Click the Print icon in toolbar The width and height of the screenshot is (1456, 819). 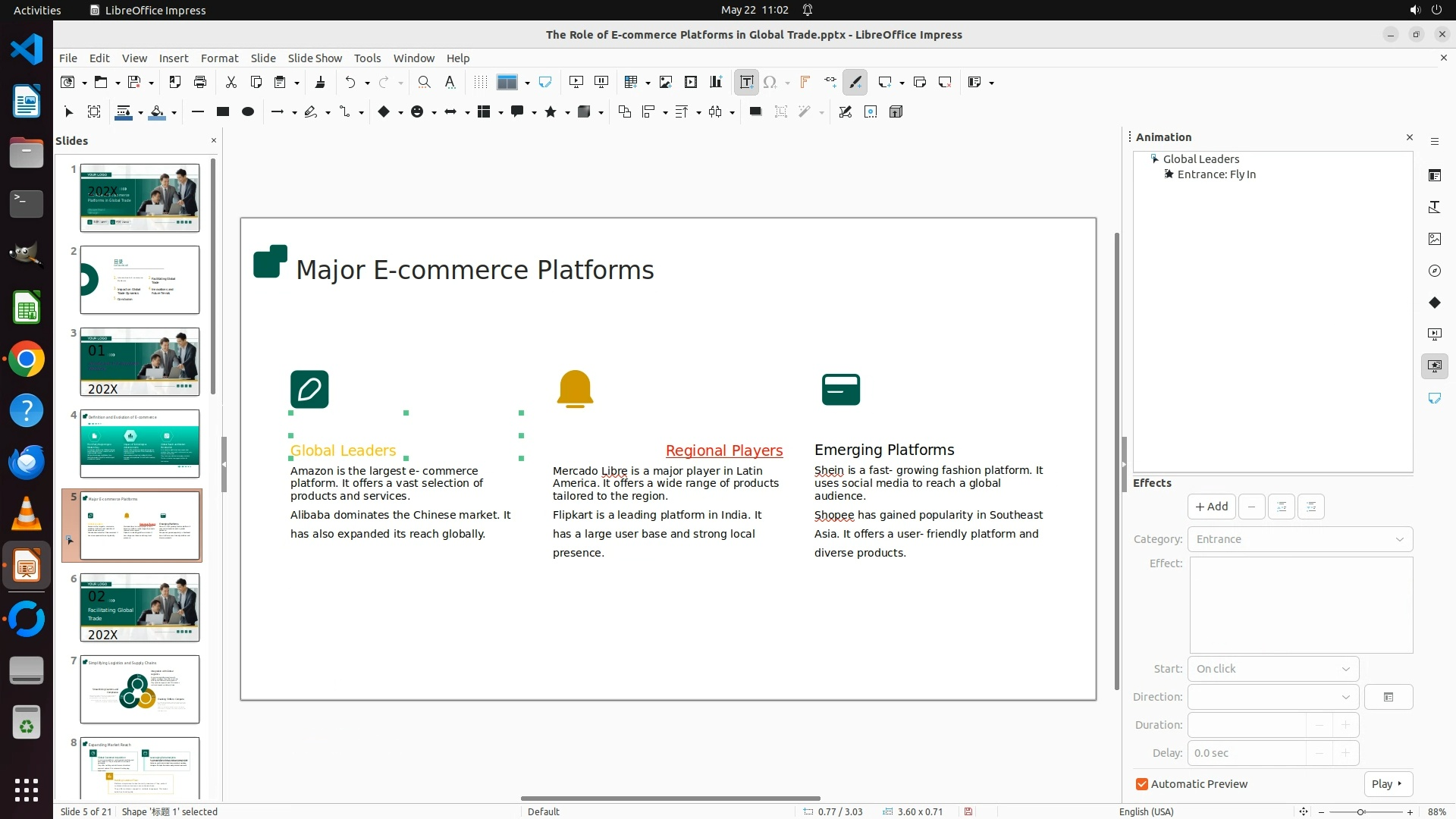[x=200, y=82]
